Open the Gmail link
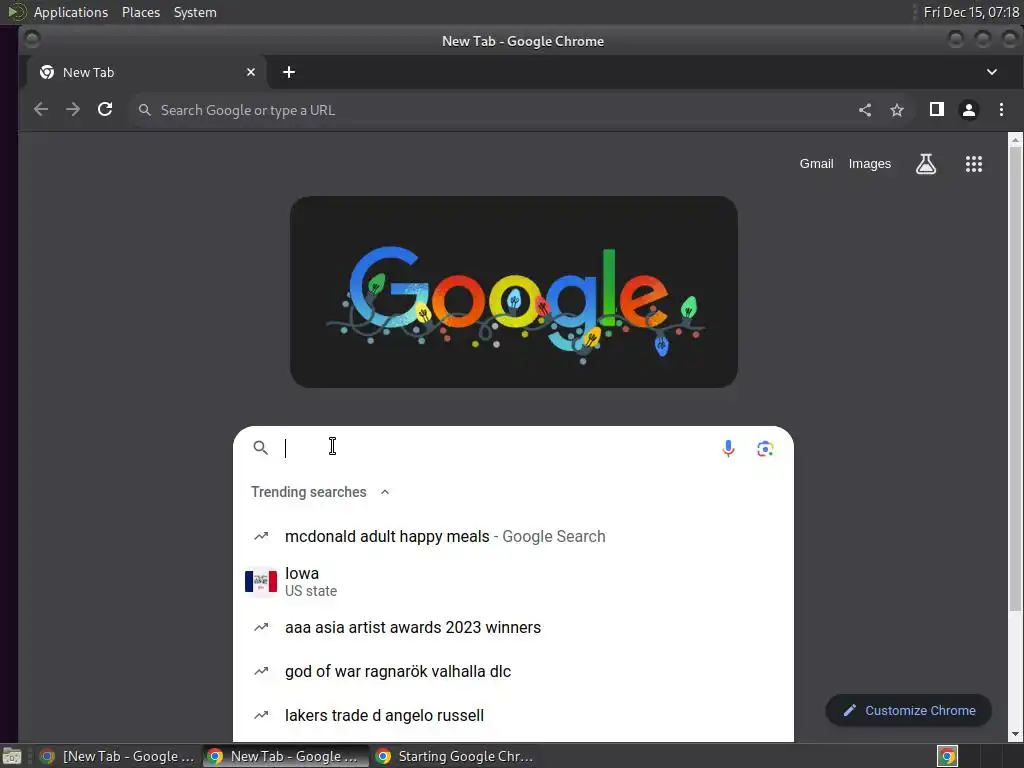The width and height of the screenshot is (1024, 768). [816, 164]
